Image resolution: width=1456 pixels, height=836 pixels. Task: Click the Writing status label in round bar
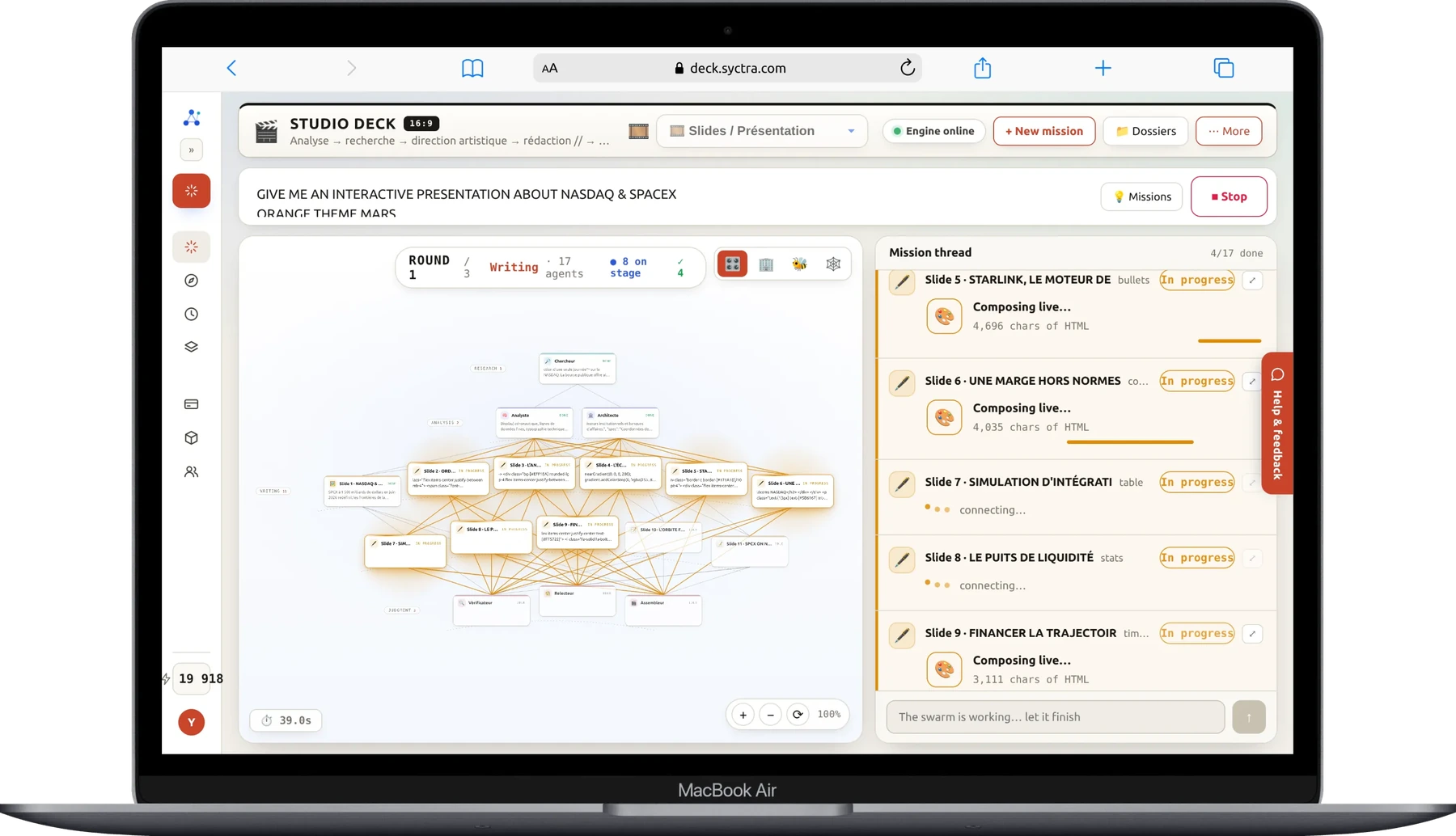(514, 267)
